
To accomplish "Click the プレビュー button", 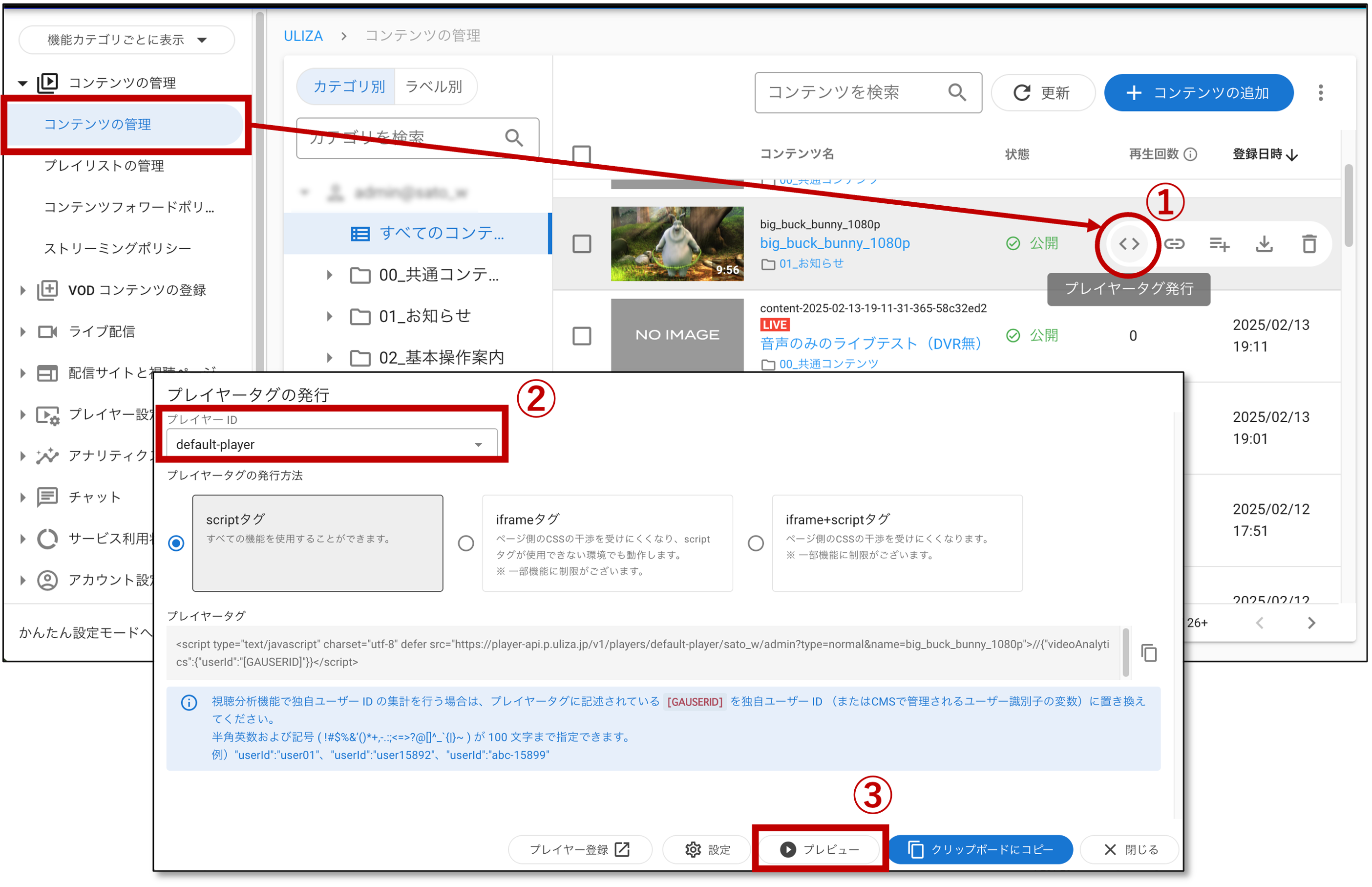I will pyautogui.click(x=819, y=849).
